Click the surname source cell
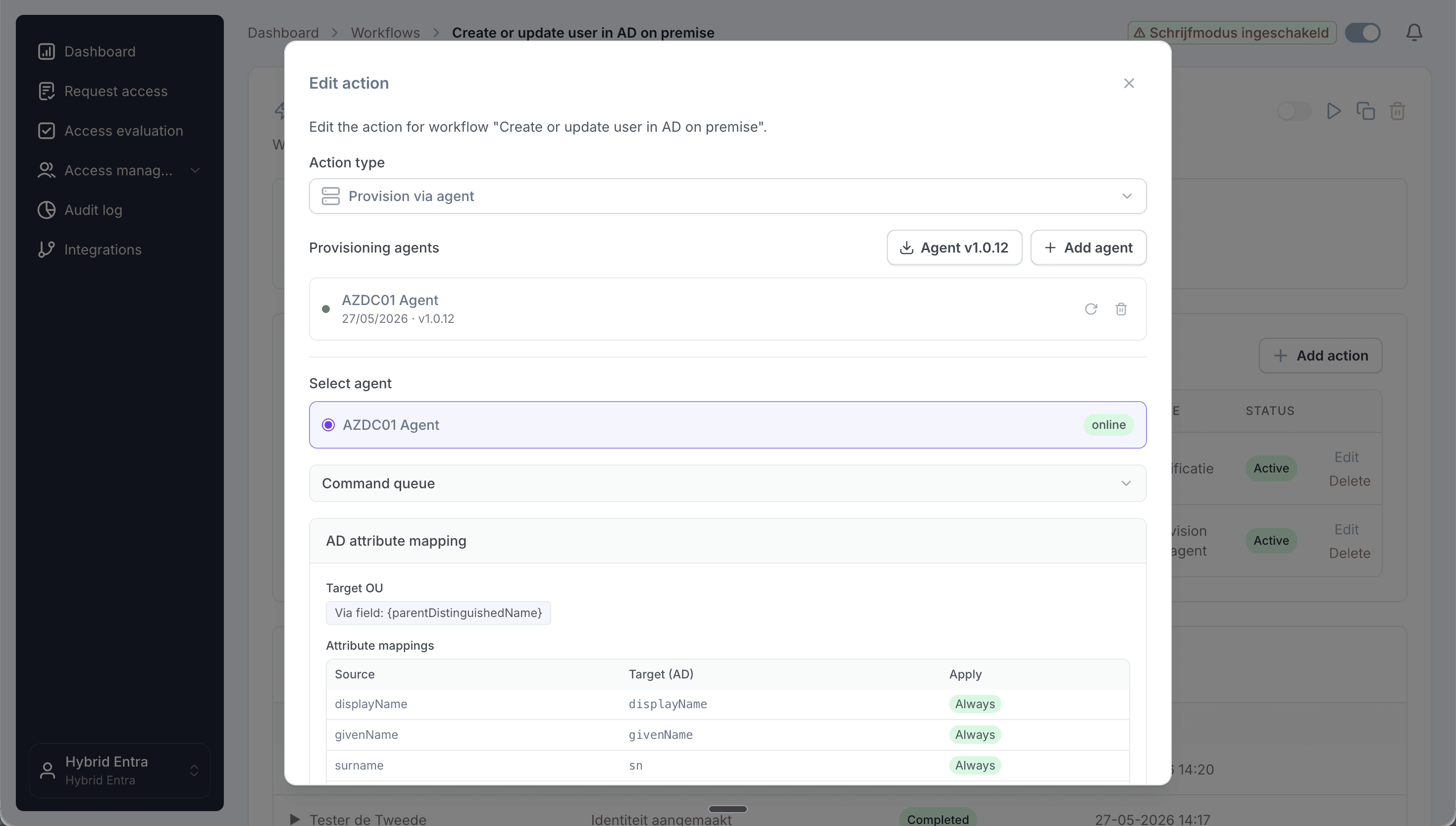The image size is (1456, 826). pos(359,765)
